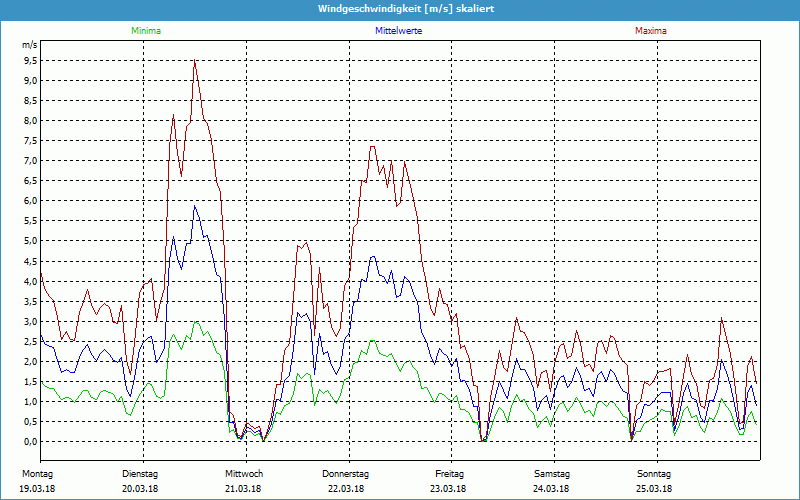The width and height of the screenshot is (800, 500).
Task: Click the m/s unit label
Action: pyautogui.click(x=30, y=45)
